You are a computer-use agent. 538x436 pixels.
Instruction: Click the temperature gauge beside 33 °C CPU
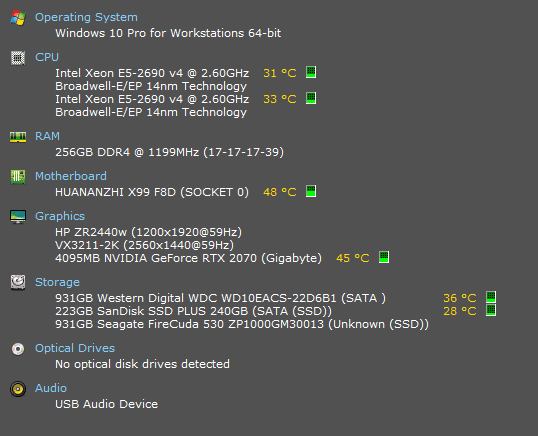311,98
